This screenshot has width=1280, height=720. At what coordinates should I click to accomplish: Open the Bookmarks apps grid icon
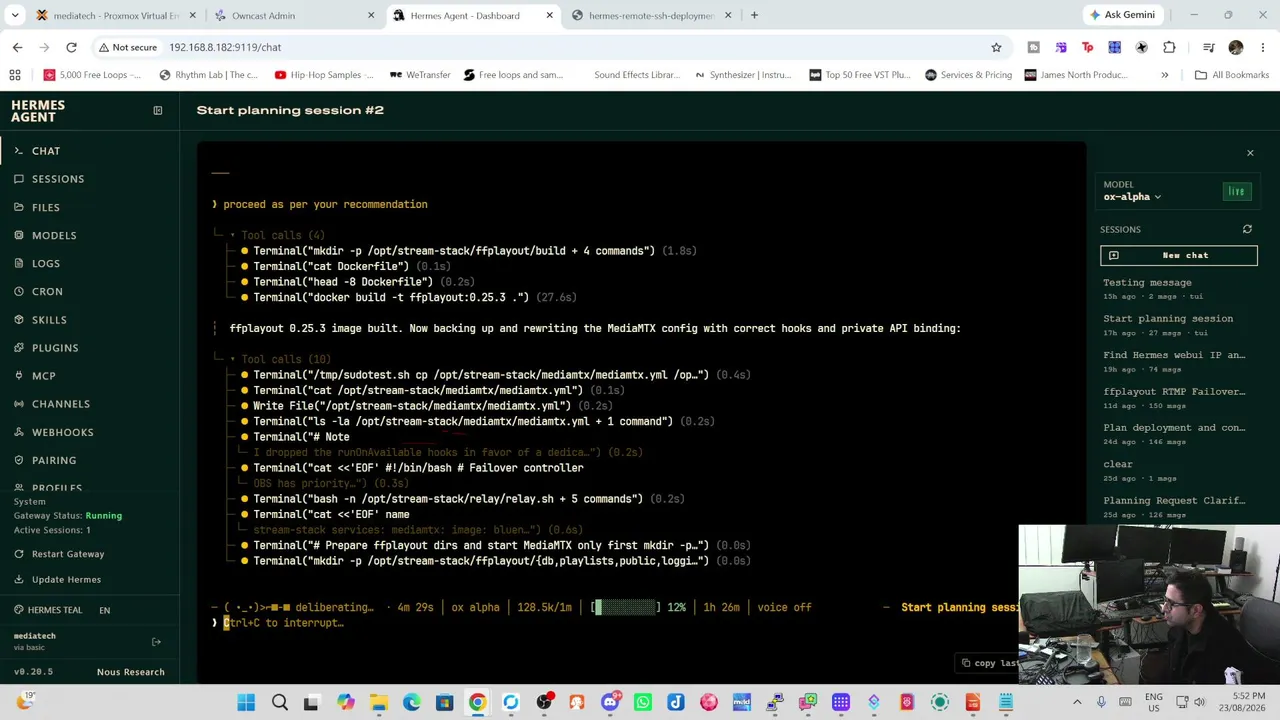point(15,75)
